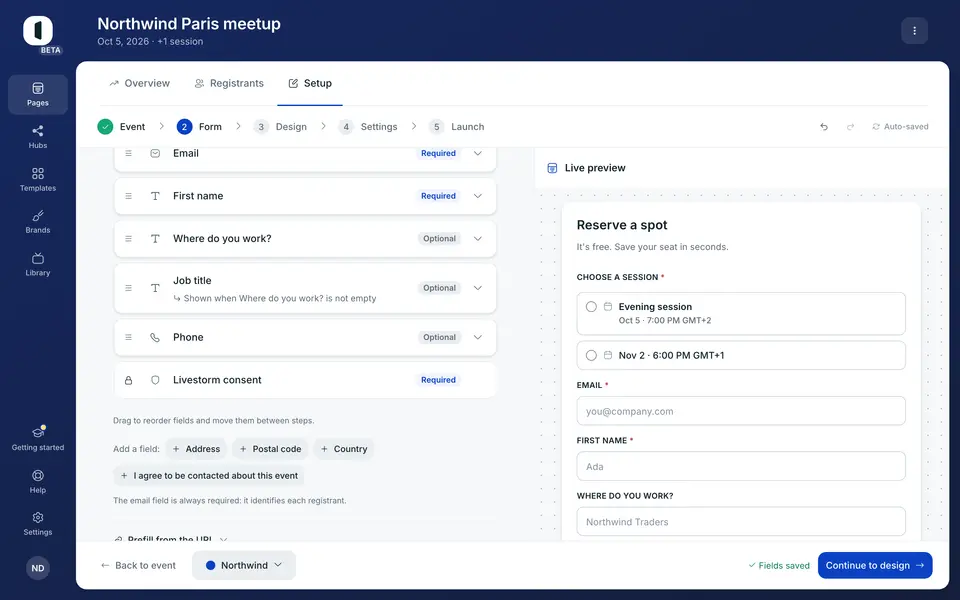Select the Nov 2 session radio button
This screenshot has height=600, width=960.
pos(591,355)
